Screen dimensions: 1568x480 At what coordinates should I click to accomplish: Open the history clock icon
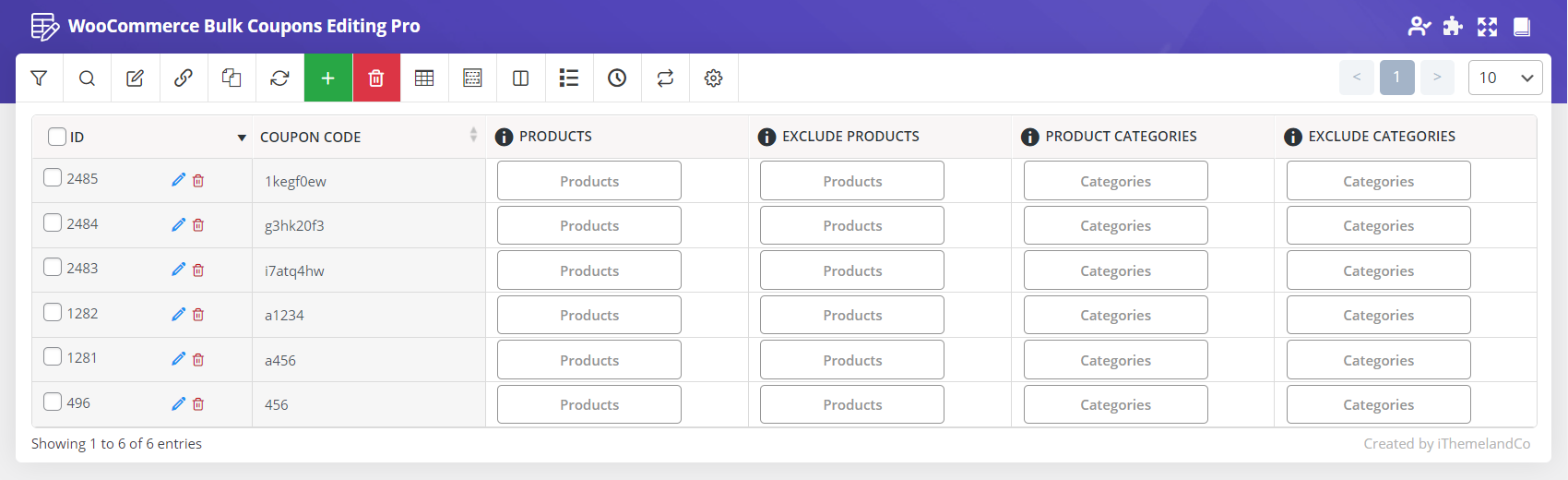[x=617, y=78]
